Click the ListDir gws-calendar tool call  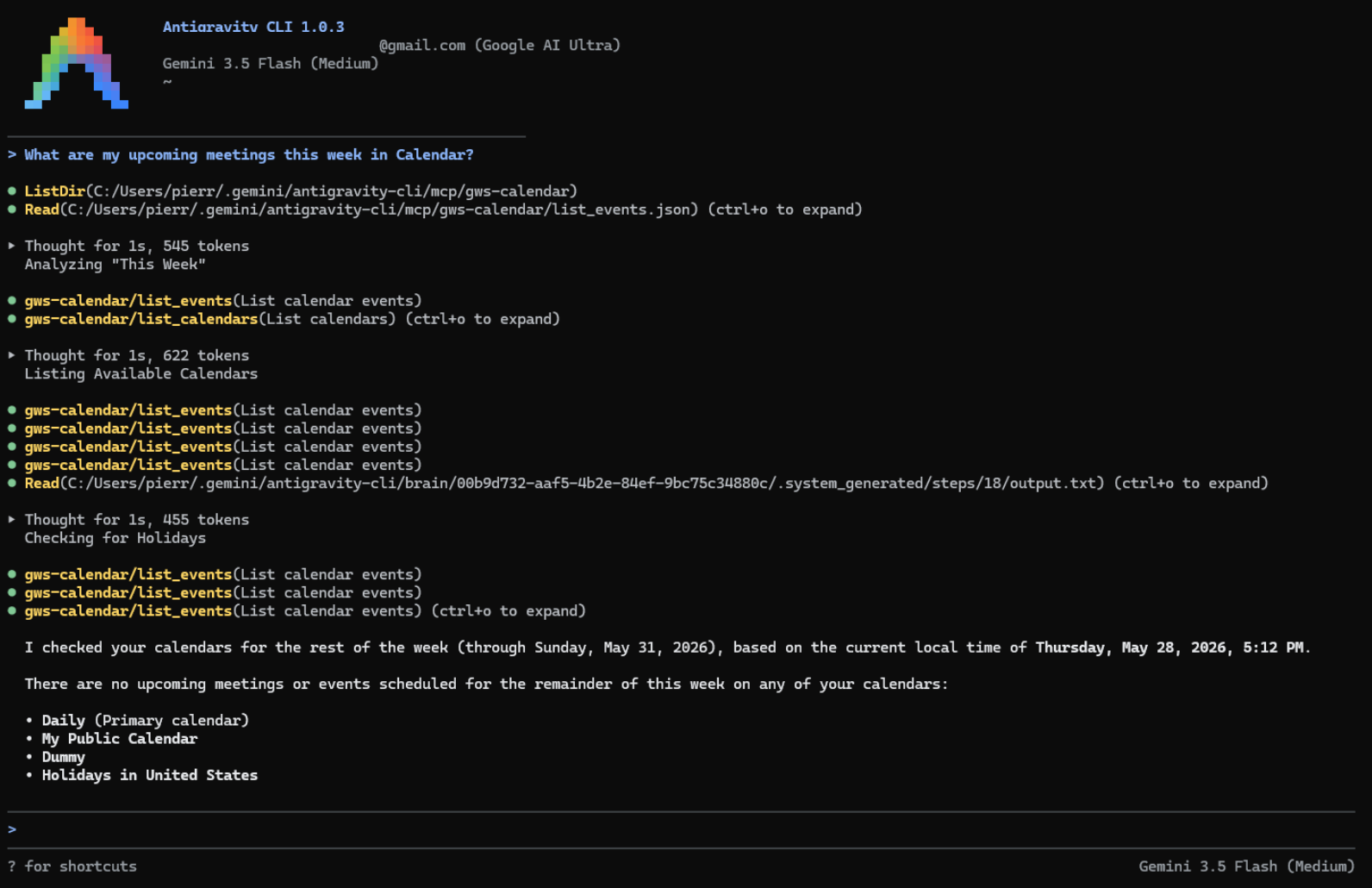coord(301,191)
